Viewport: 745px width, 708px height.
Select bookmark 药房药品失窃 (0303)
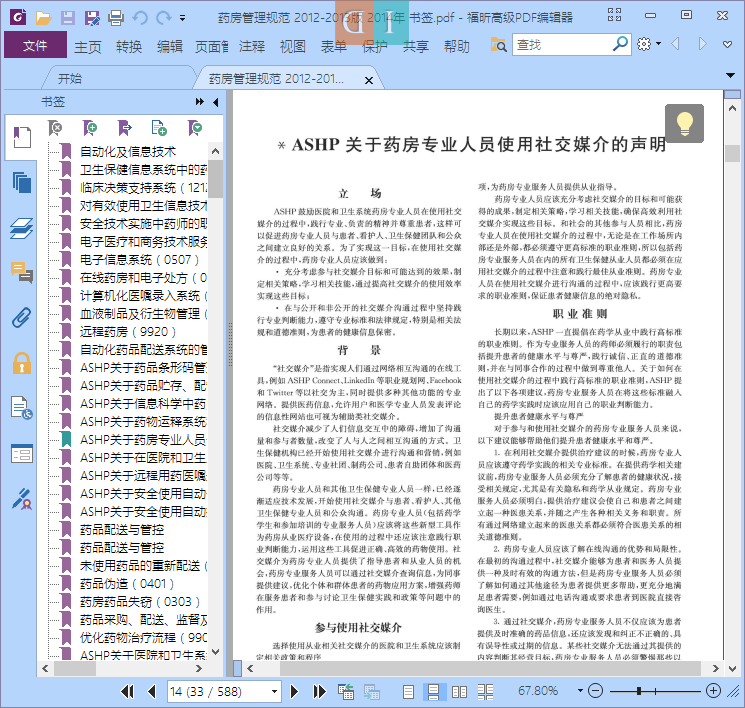[x=140, y=602]
